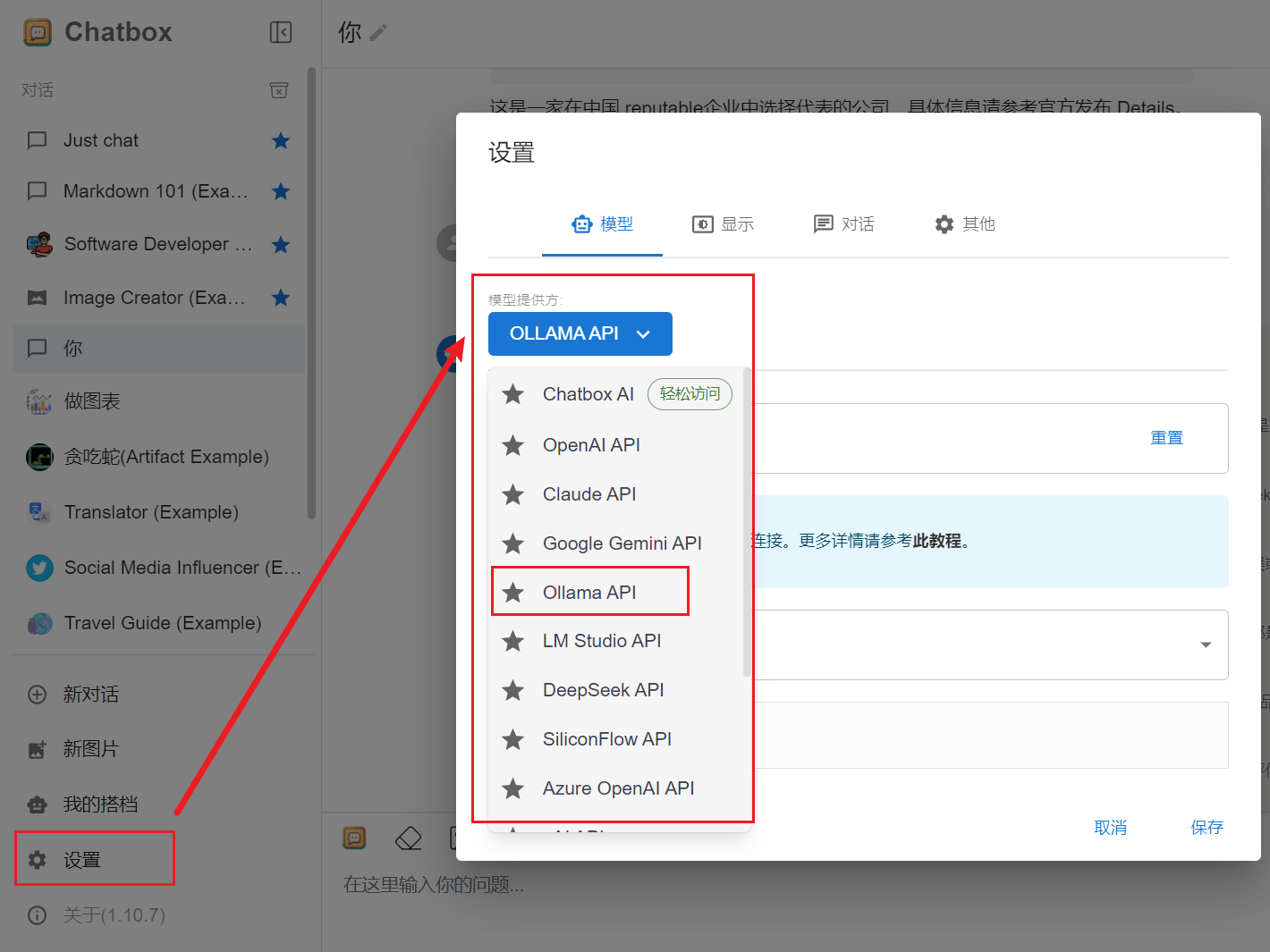Select Claude API from provider list
This screenshot has height=952, width=1270.
616,494
